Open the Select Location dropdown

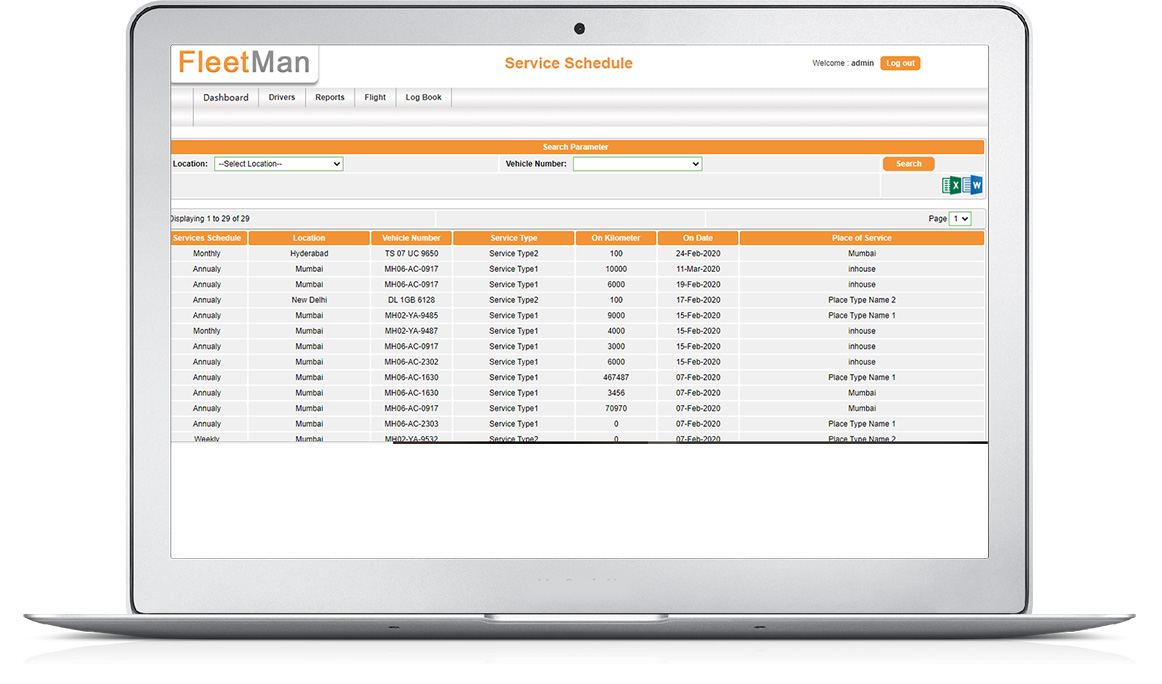tap(278, 164)
